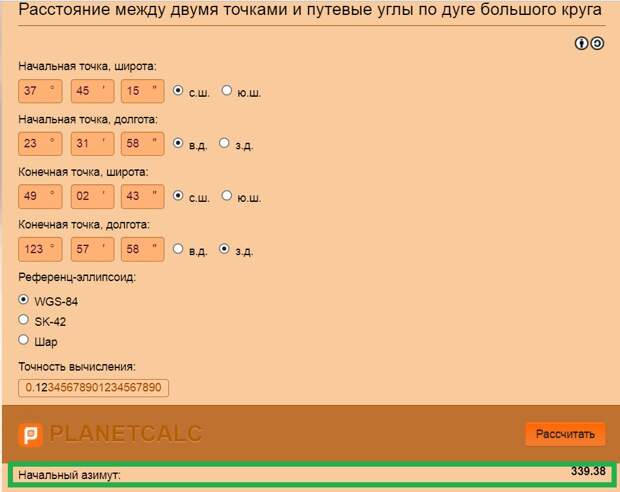Select з.д. for end point longitude

[x=224, y=249]
